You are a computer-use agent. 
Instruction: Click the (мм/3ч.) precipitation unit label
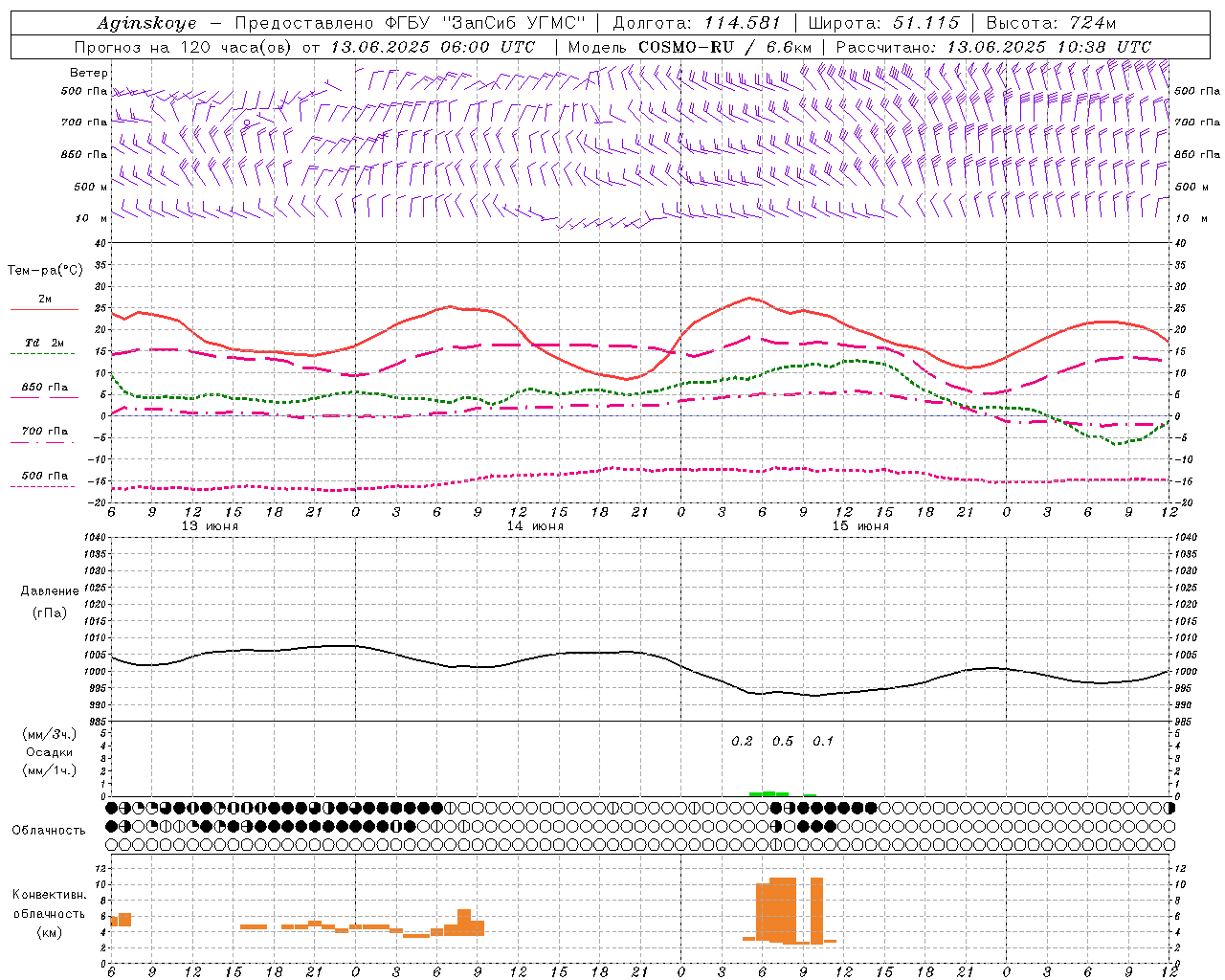pos(50,735)
